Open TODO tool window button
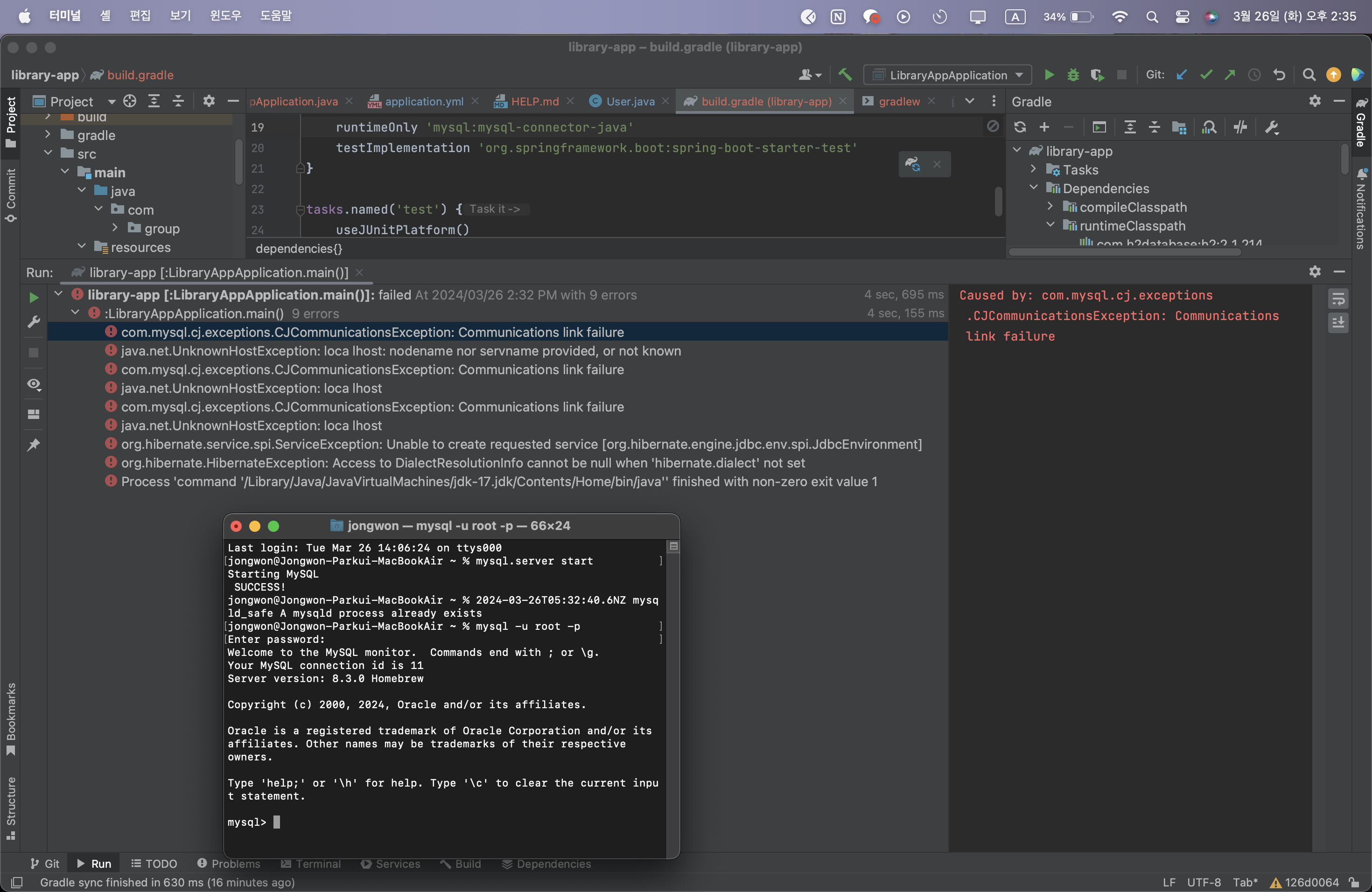The height and width of the screenshot is (892, 1372). click(x=154, y=864)
